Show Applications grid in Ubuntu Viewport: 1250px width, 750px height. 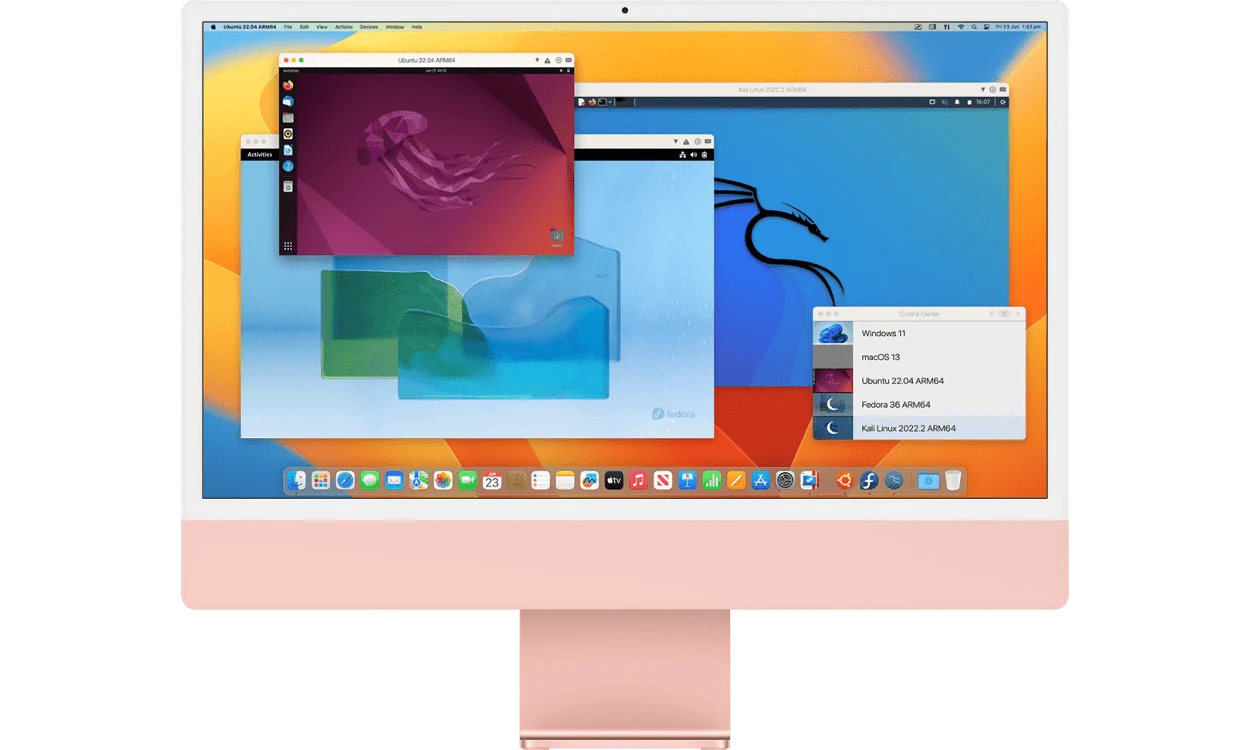point(288,246)
